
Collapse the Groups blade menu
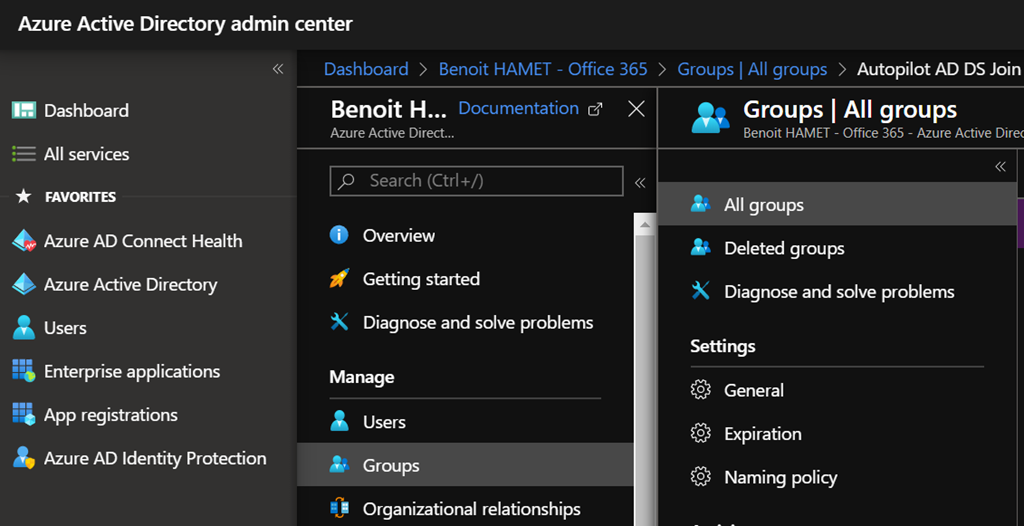click(x=1000, y=167)
